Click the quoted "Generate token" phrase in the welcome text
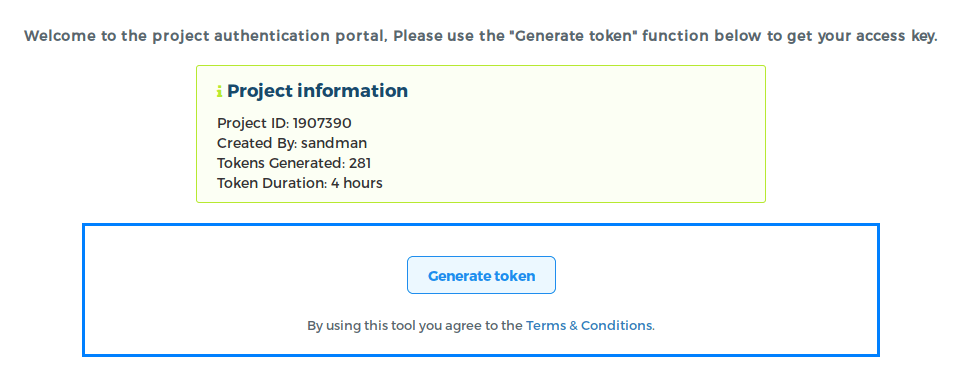Image resolution: width=964 pixels, height=387 pixels. [x=574, y=36]
